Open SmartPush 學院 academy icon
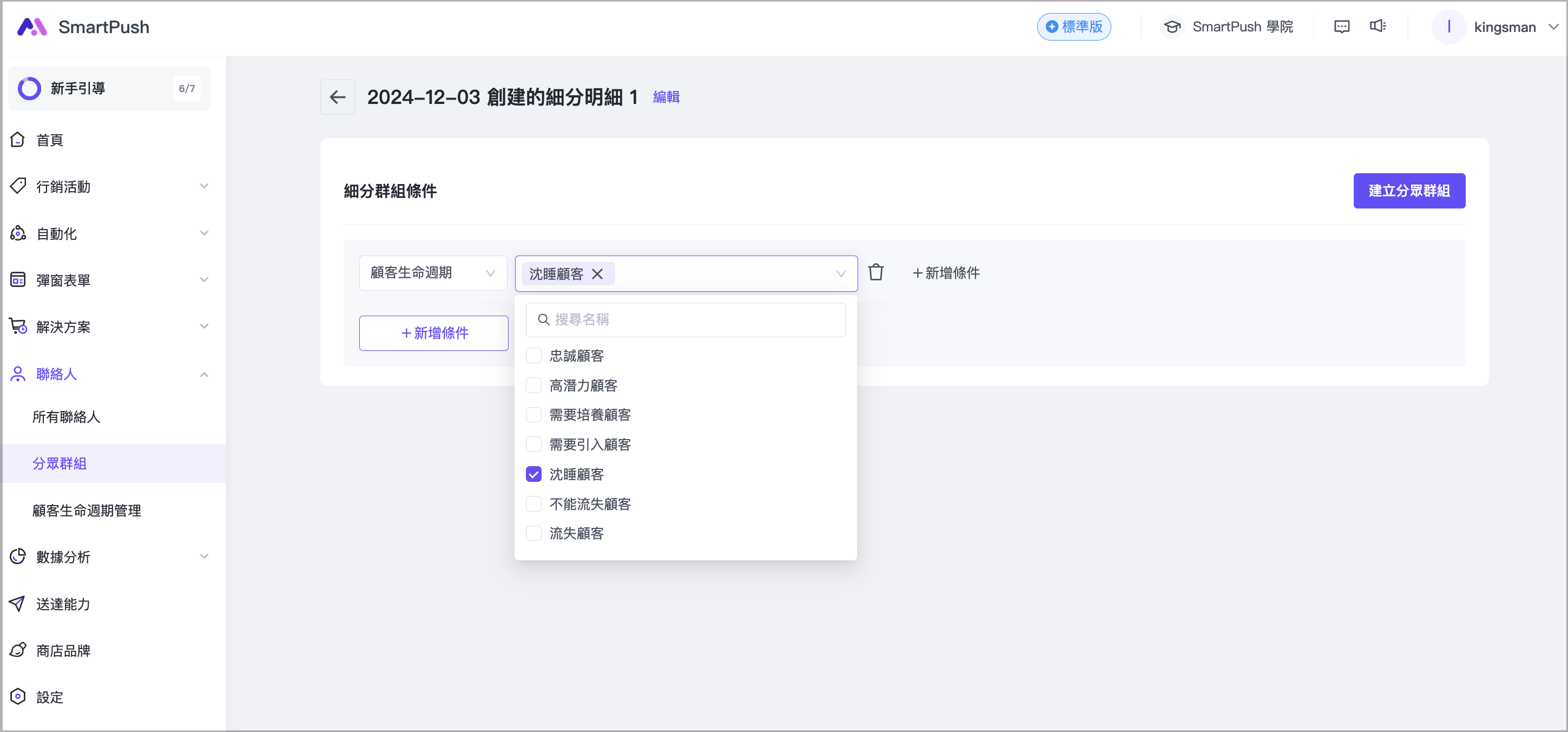The height and width of the screenshot is (732, 1568). click(x=1172, y=27)
